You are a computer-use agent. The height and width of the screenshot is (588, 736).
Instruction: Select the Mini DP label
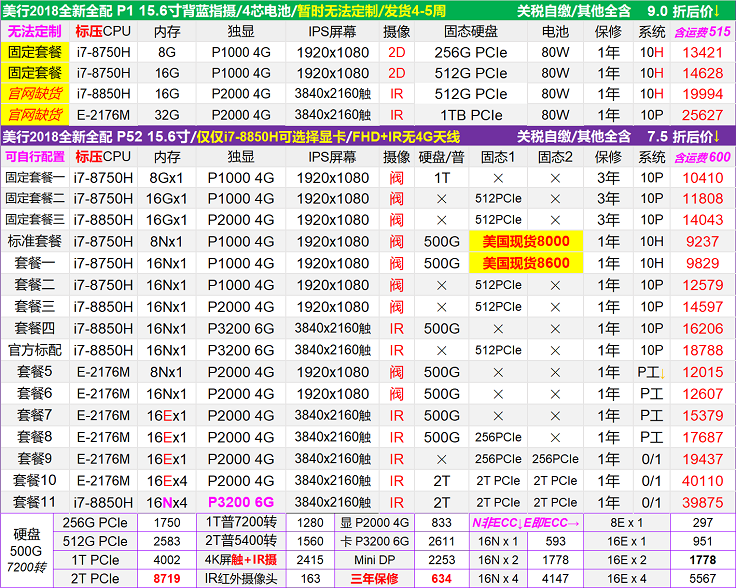click(374, 560)
